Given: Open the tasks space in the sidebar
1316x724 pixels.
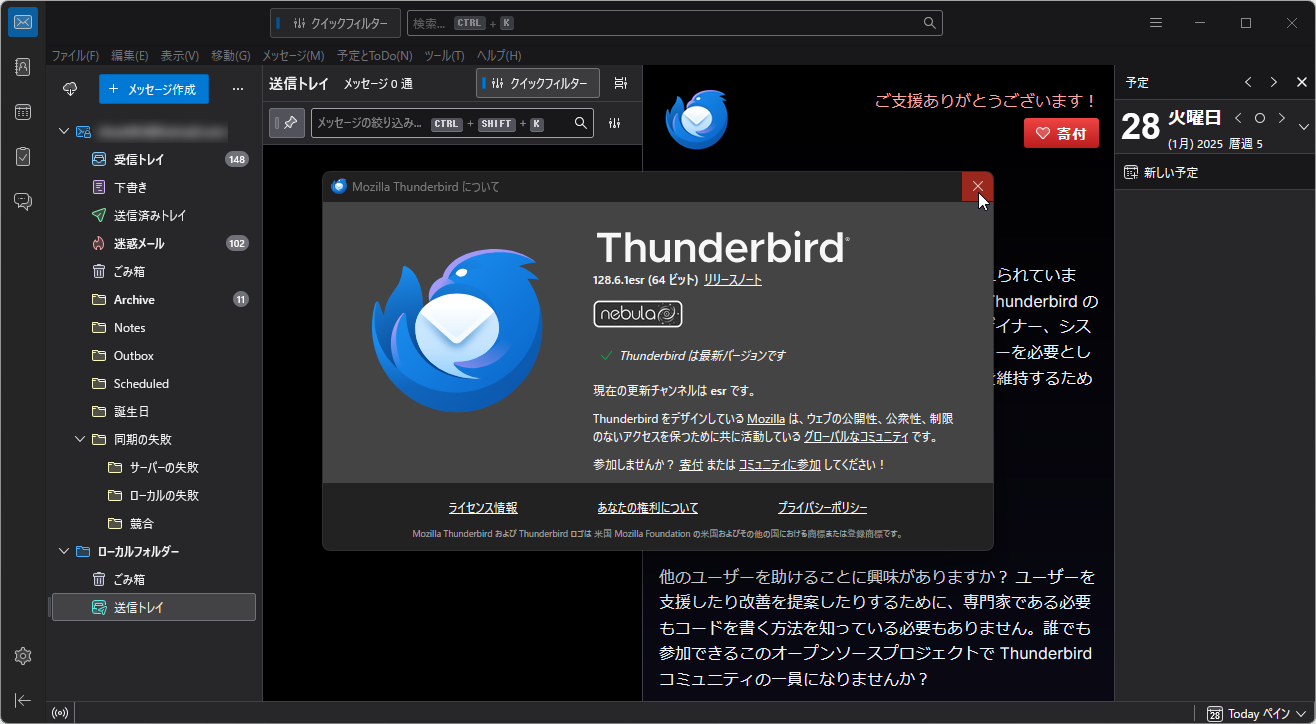Looking at the screenshot, I should click(22, 156).
